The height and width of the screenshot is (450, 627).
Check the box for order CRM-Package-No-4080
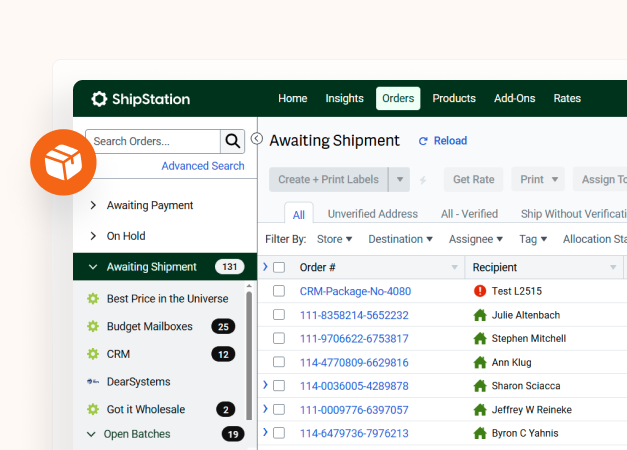279,291
